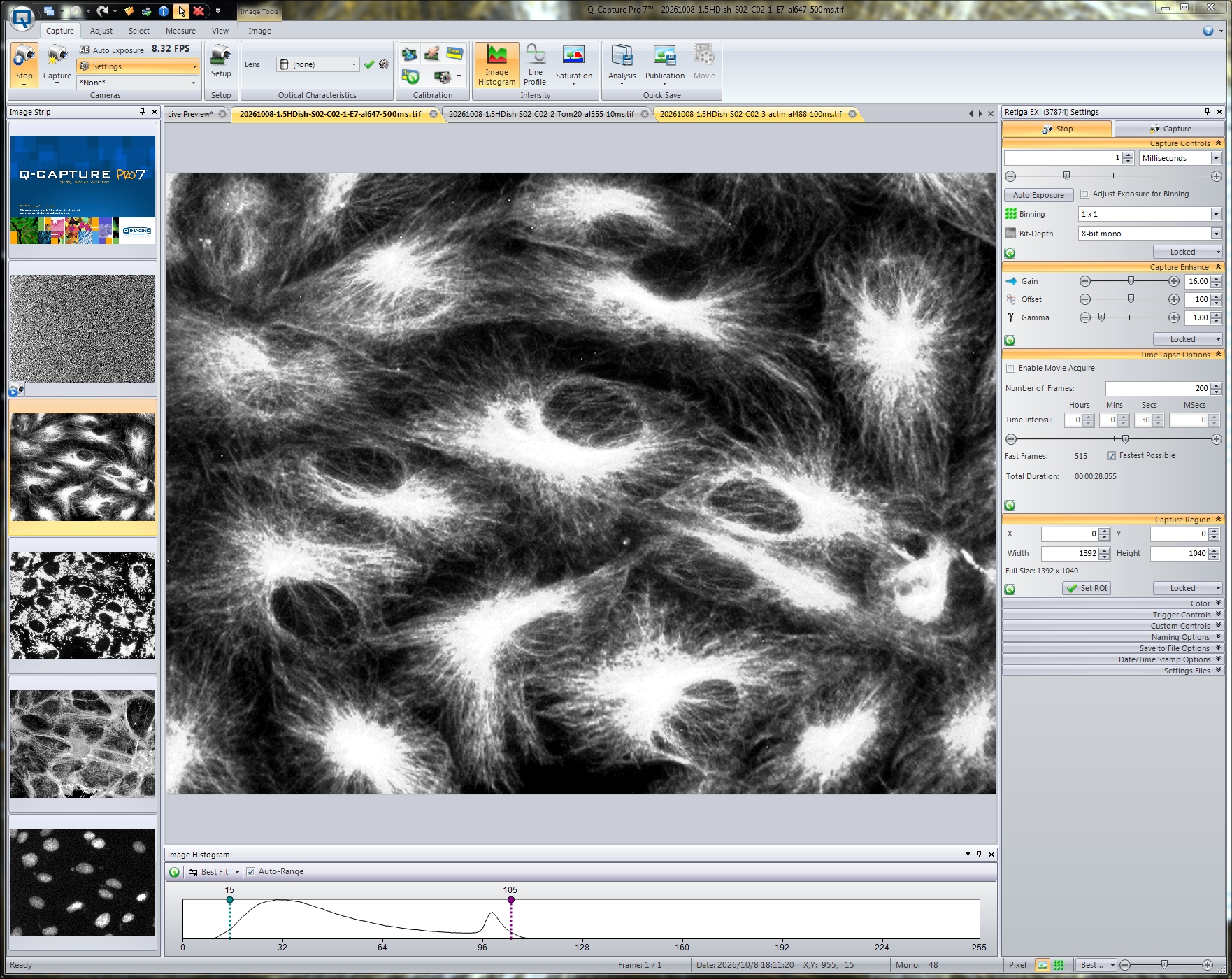The image size is (1232, 979).
Task: Click the ribbon Stop camera icon
Action: (x=24, y=64)
